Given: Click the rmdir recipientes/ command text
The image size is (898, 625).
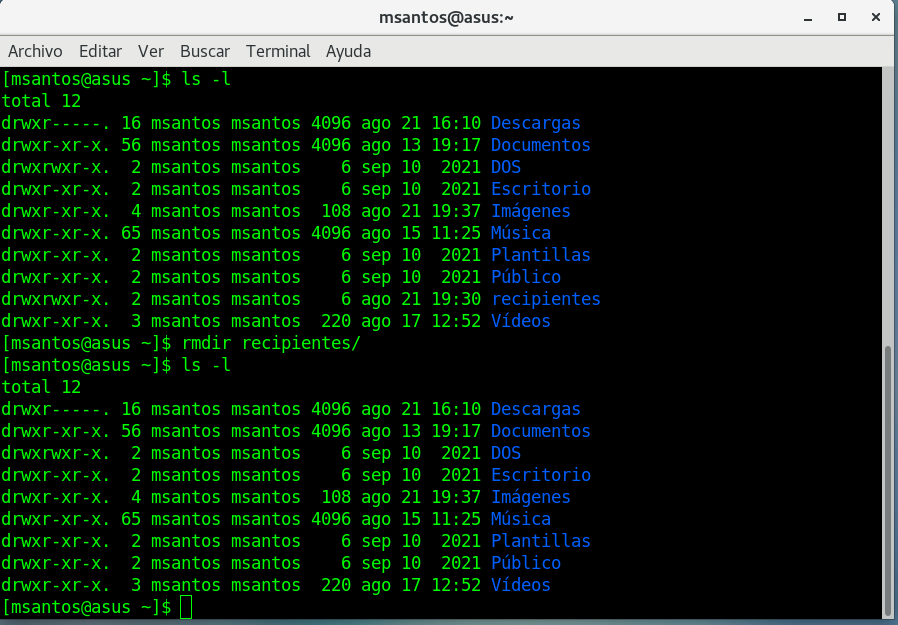Looking at the screenshot, I should [270, 343].
